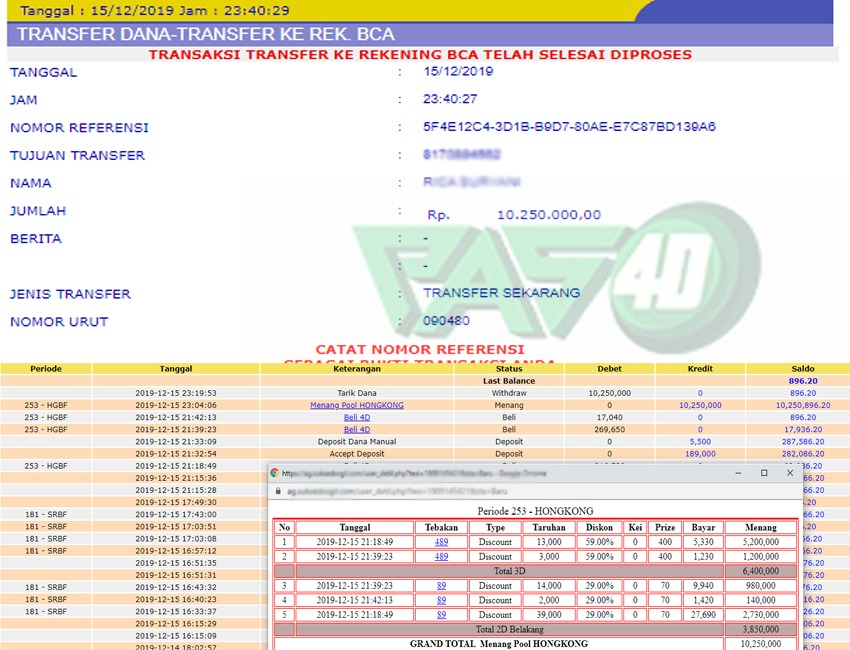This screenshot has width=850, height=650.
Task: Click the Deposit Dana Manual entry
Action: tap(357, 442)
